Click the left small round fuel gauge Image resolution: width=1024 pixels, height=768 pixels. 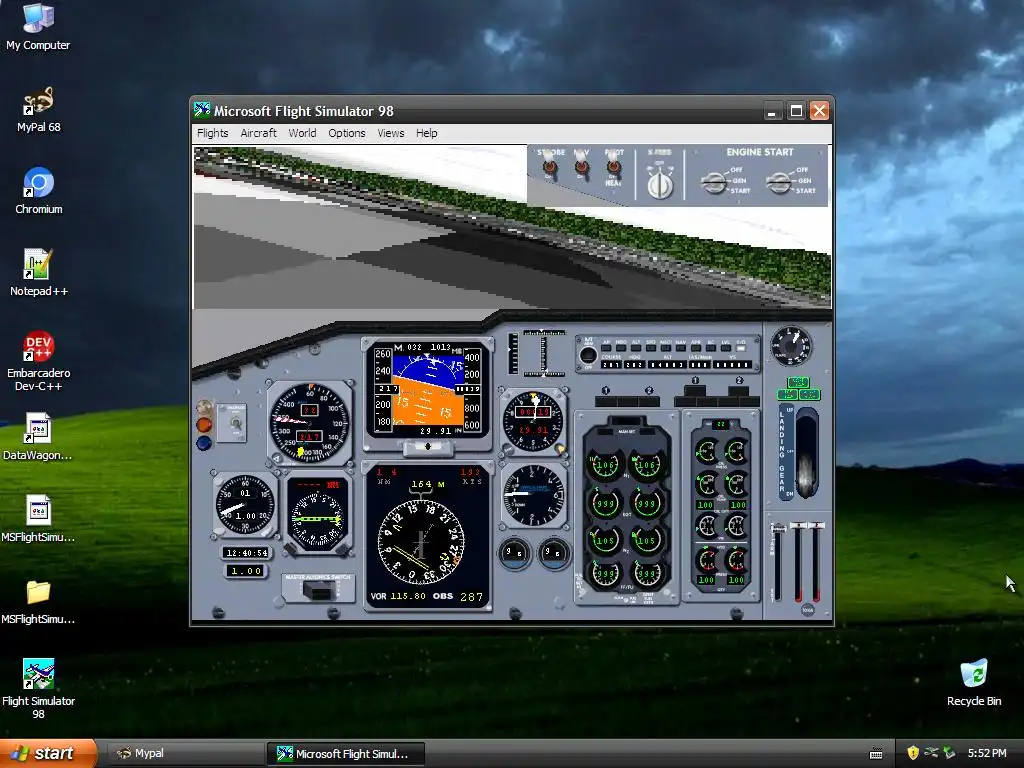(x=513, y=552)
